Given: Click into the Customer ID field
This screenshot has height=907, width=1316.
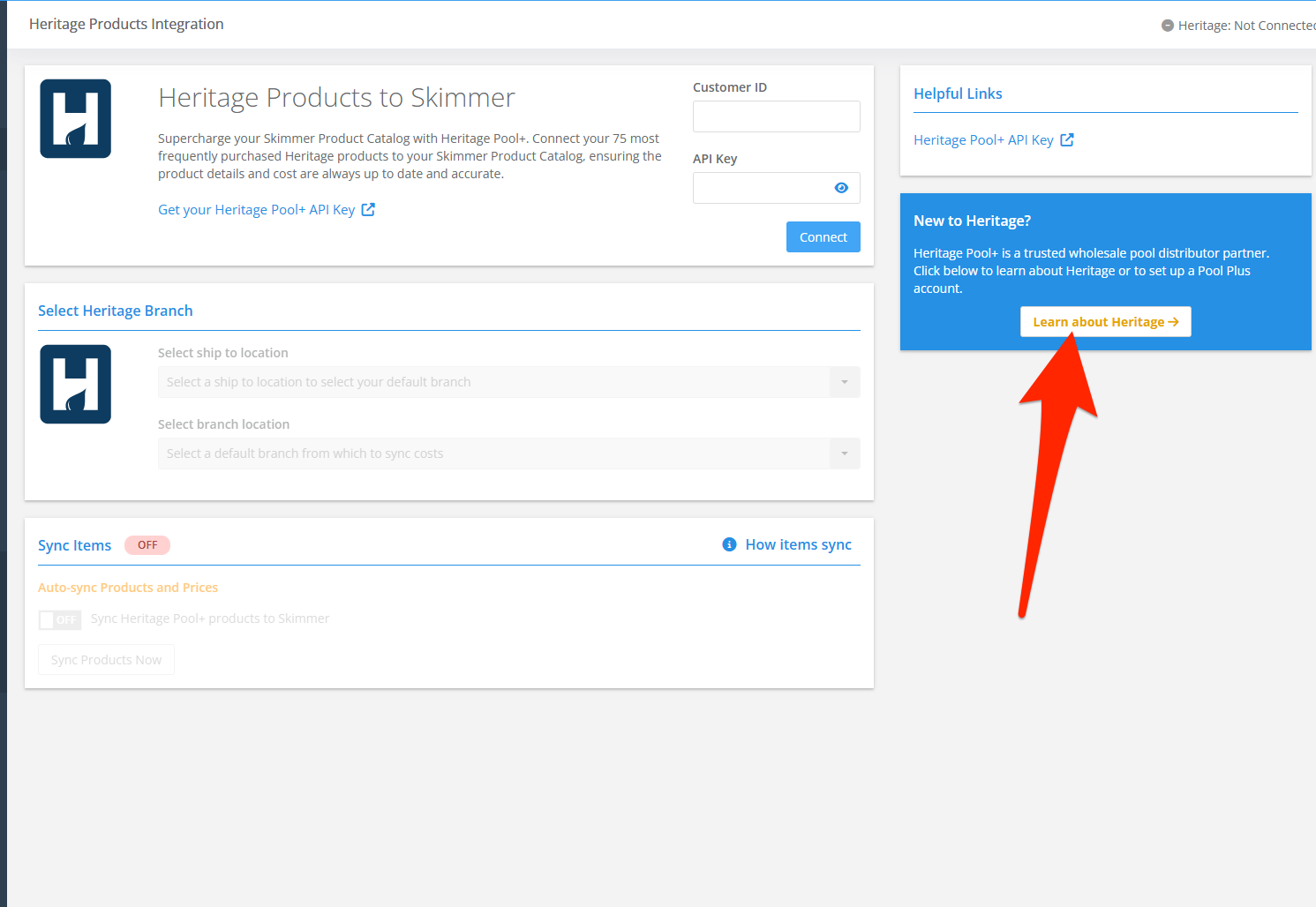Looking at the screenshot, I should tap(776, 116).
